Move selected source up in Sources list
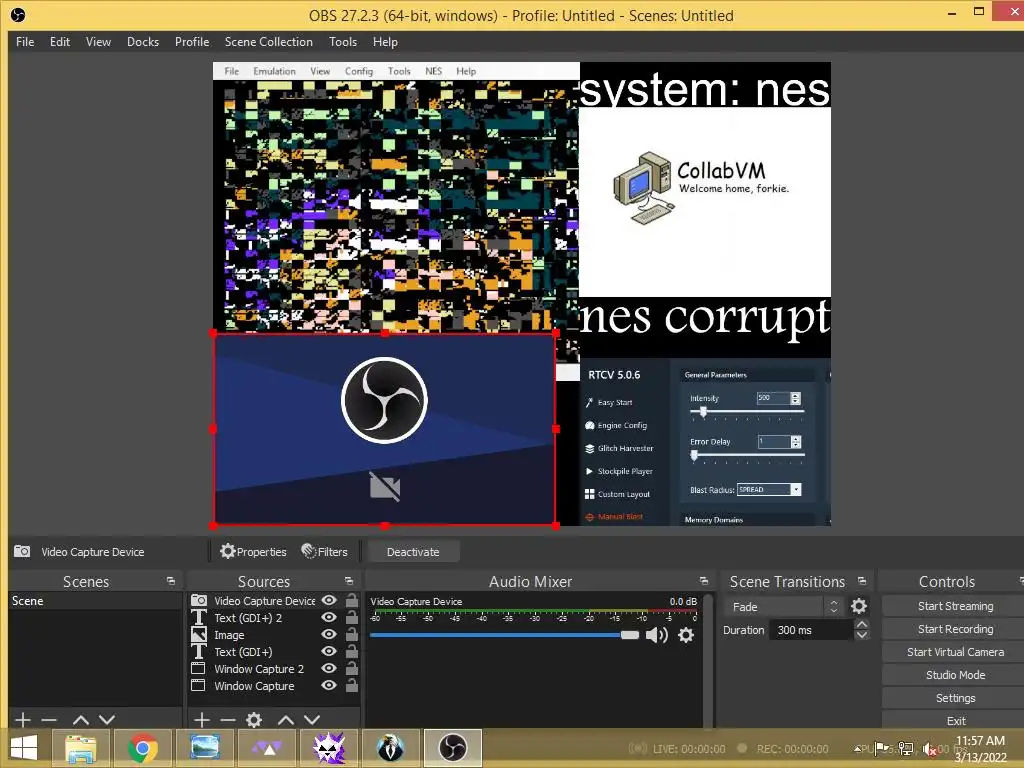The width and height of the screenshot is (1024, 768). click(x=286, y=720)
